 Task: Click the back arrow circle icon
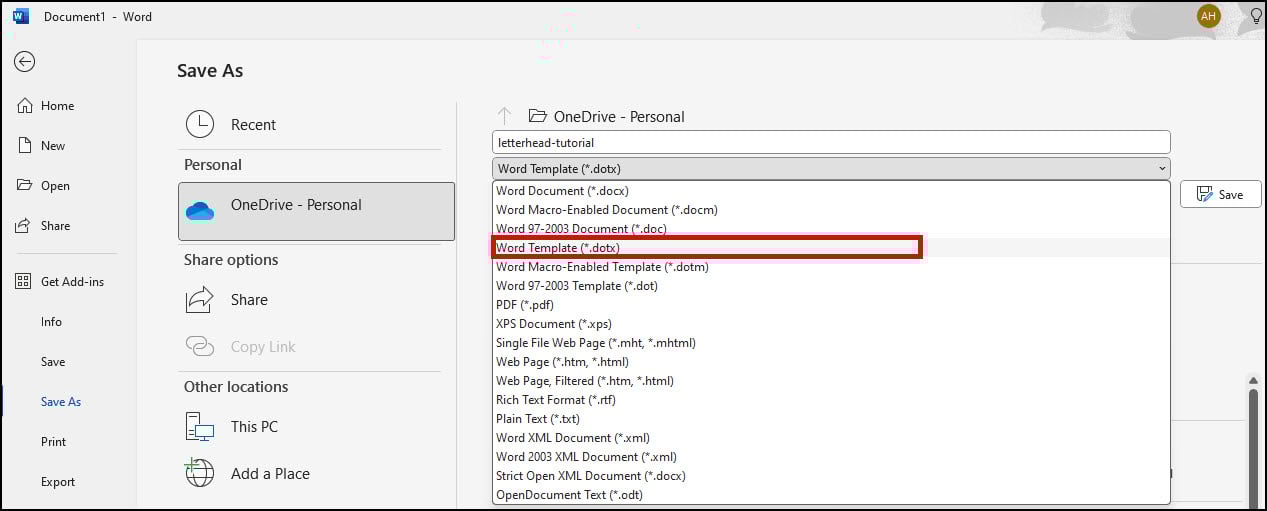24,62
